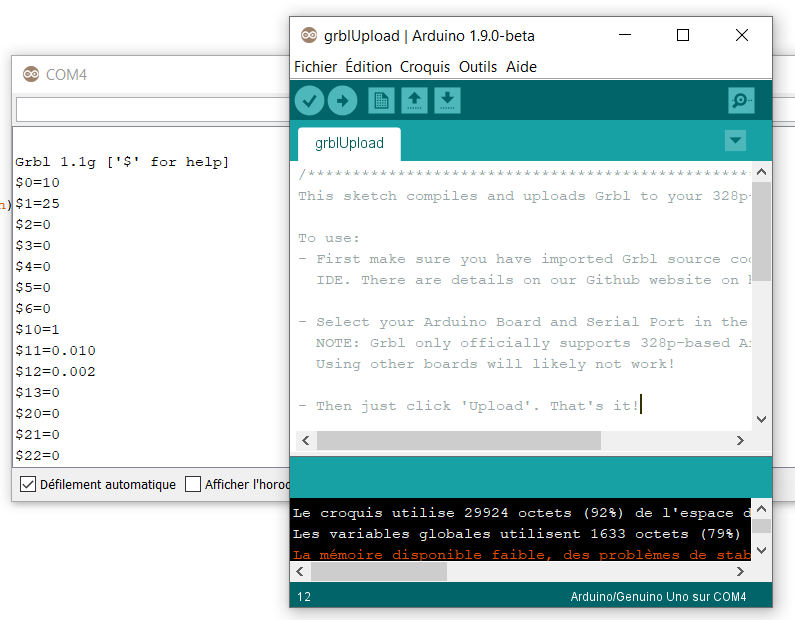Click the Arduino logo in grblUpload title bar
795x620 pixels.
coord(309,35)
